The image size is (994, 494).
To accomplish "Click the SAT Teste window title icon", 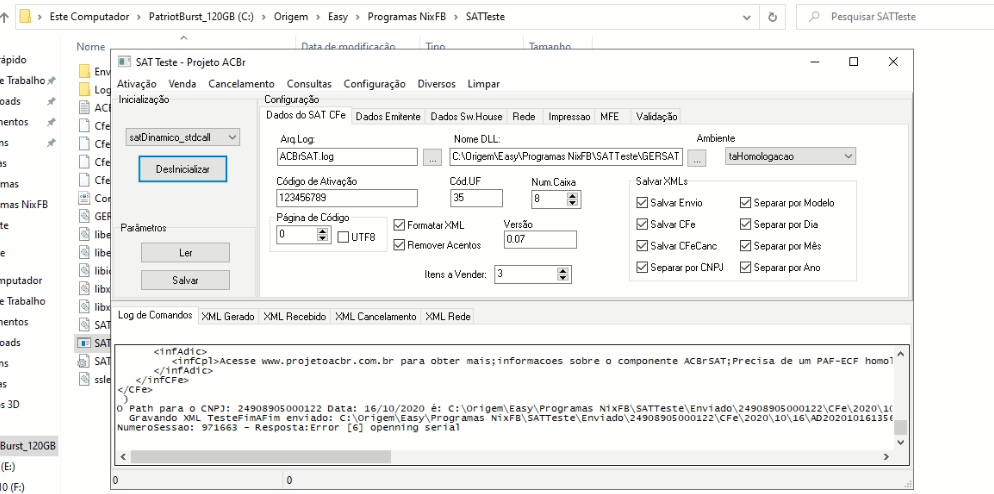I will (124, 62).
